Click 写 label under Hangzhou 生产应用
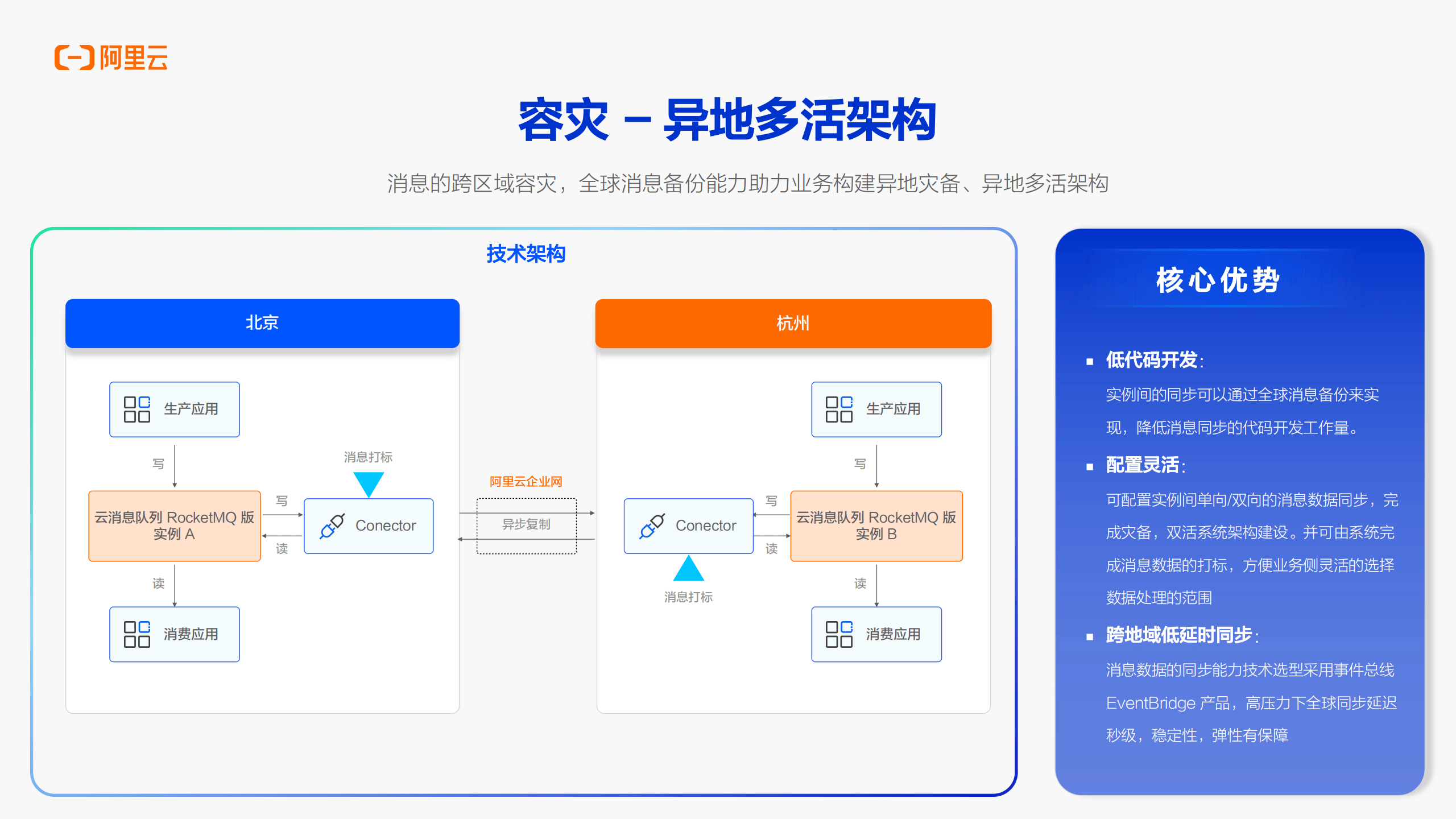The image size is (1456, 819). pyautogui.click(x=861, y=464)
